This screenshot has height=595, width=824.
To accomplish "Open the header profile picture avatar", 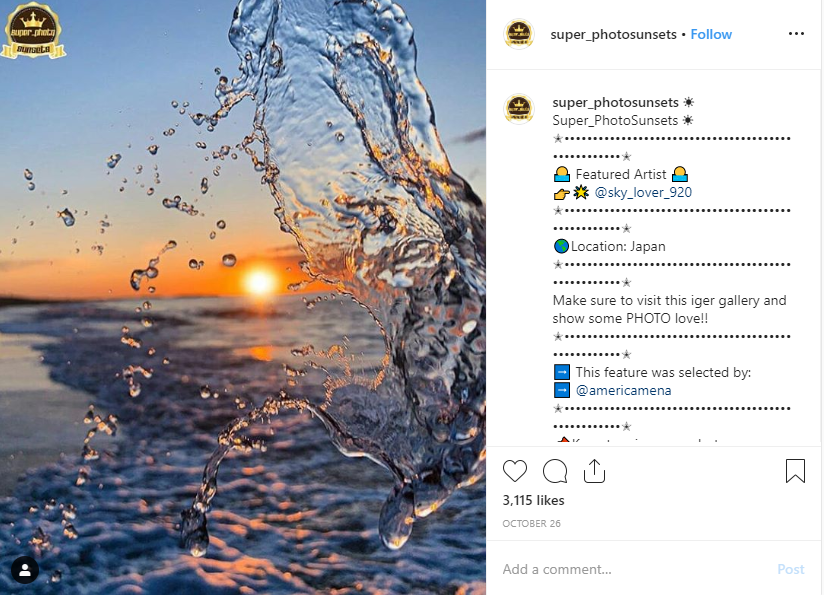I will pos(519,34).
